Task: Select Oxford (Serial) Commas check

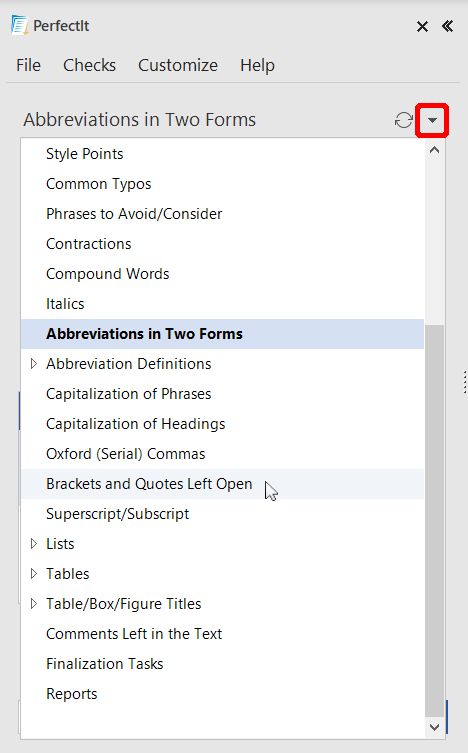Action: (222, 454)
